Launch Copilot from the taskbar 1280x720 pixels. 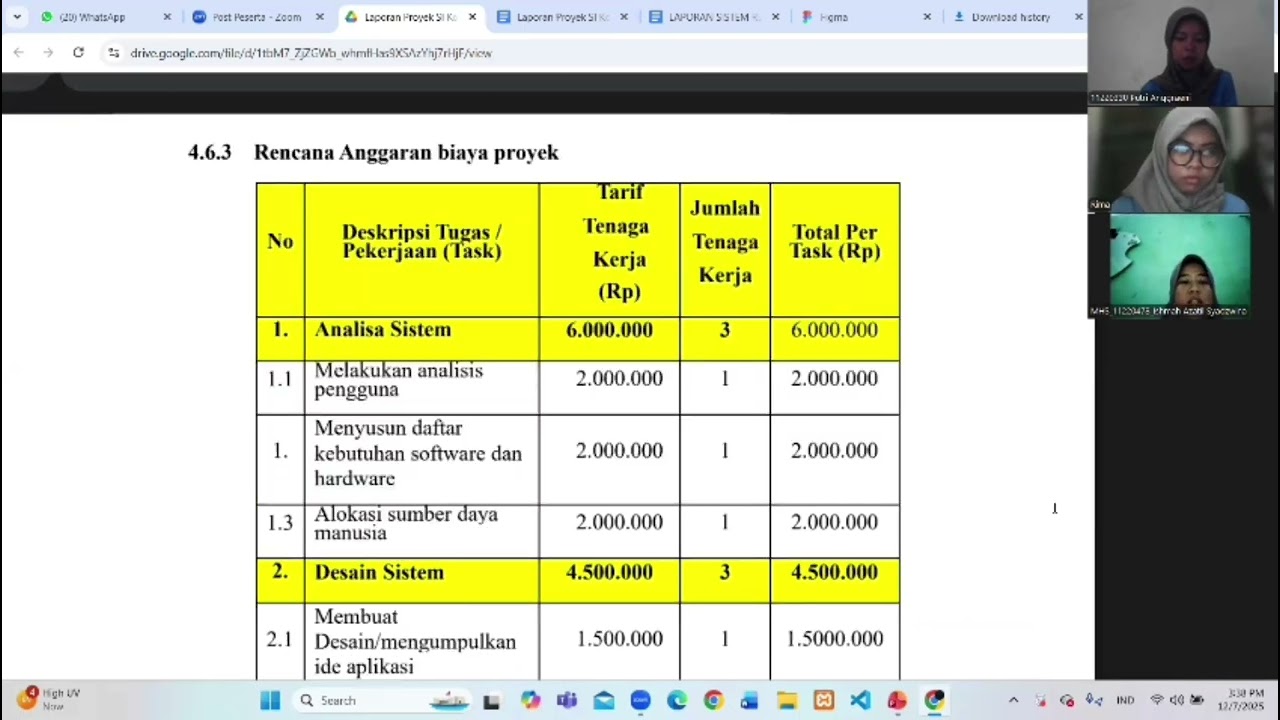tap(530, 700)
